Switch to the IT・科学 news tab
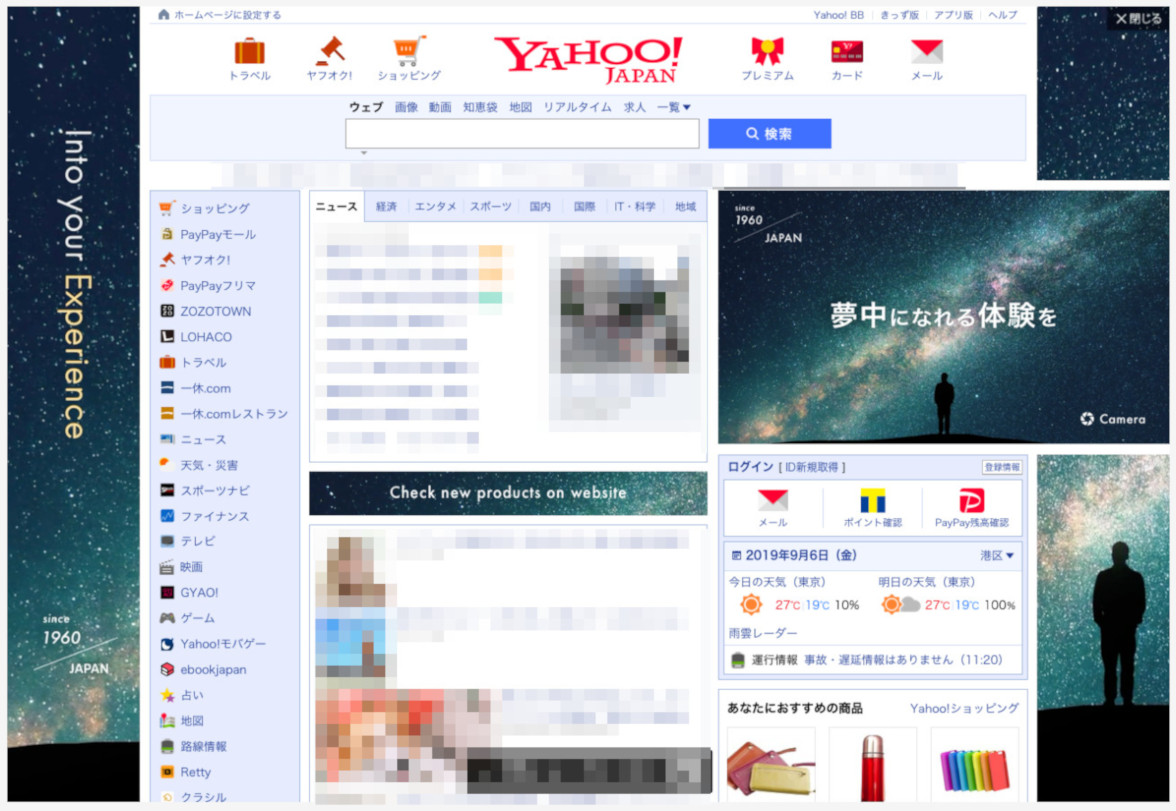 point(634,206)
